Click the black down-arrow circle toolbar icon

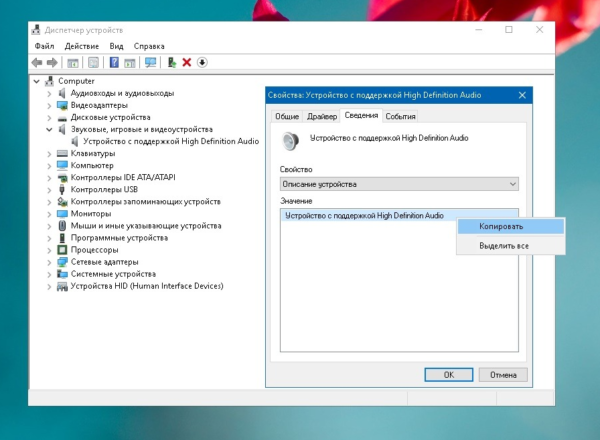[202, 62]
